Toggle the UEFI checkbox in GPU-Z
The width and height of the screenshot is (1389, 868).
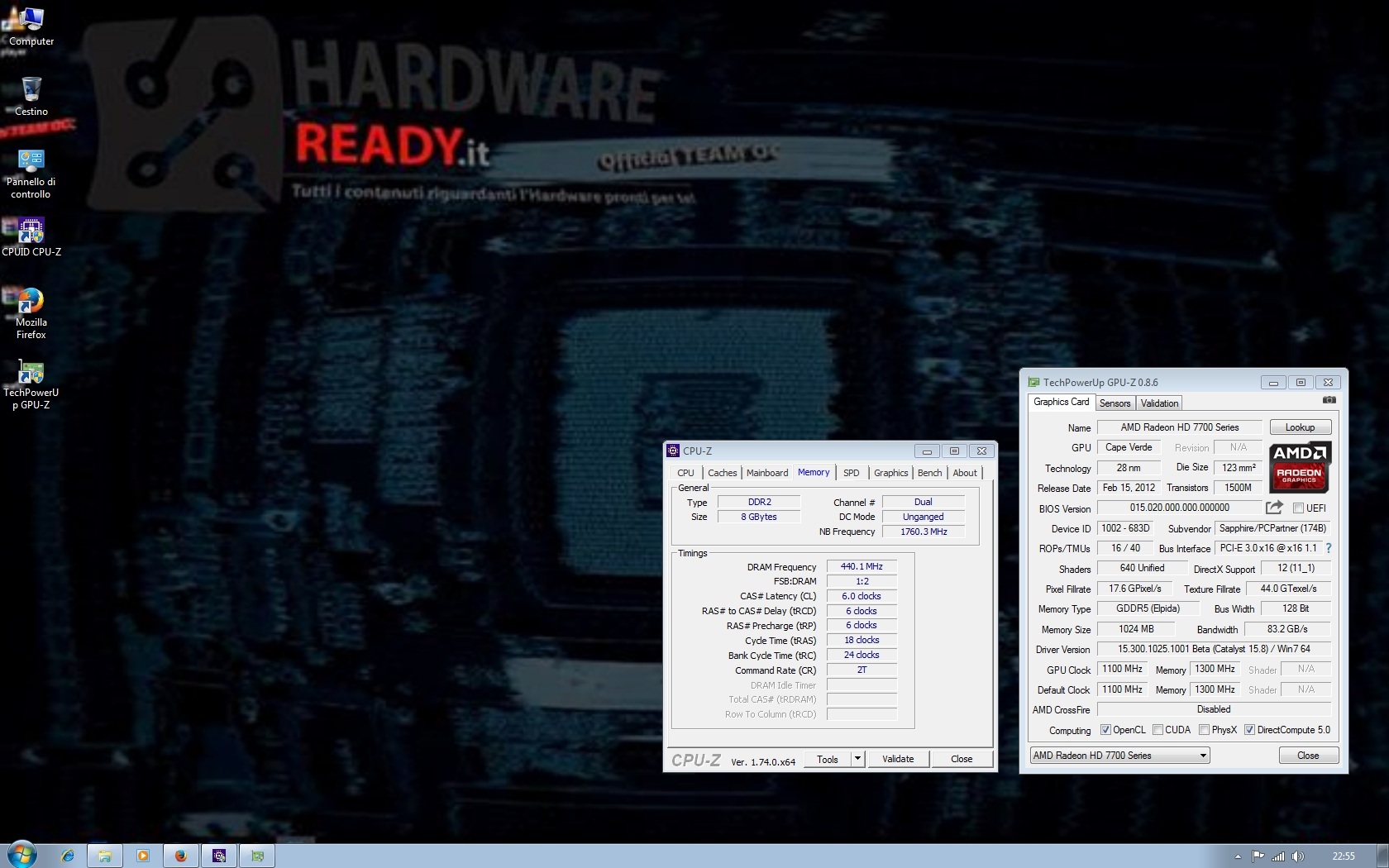(1298, 508)
